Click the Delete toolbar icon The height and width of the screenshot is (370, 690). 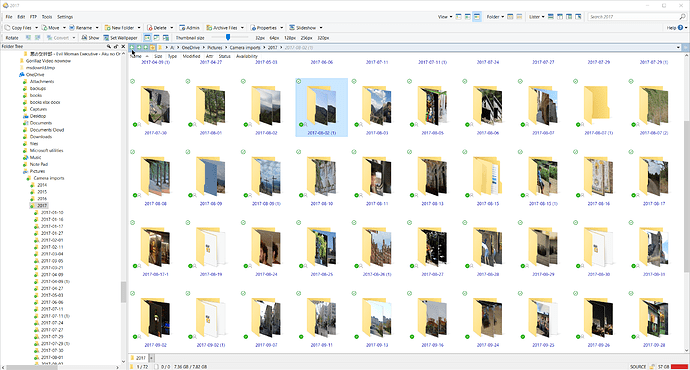click(150, 28)
